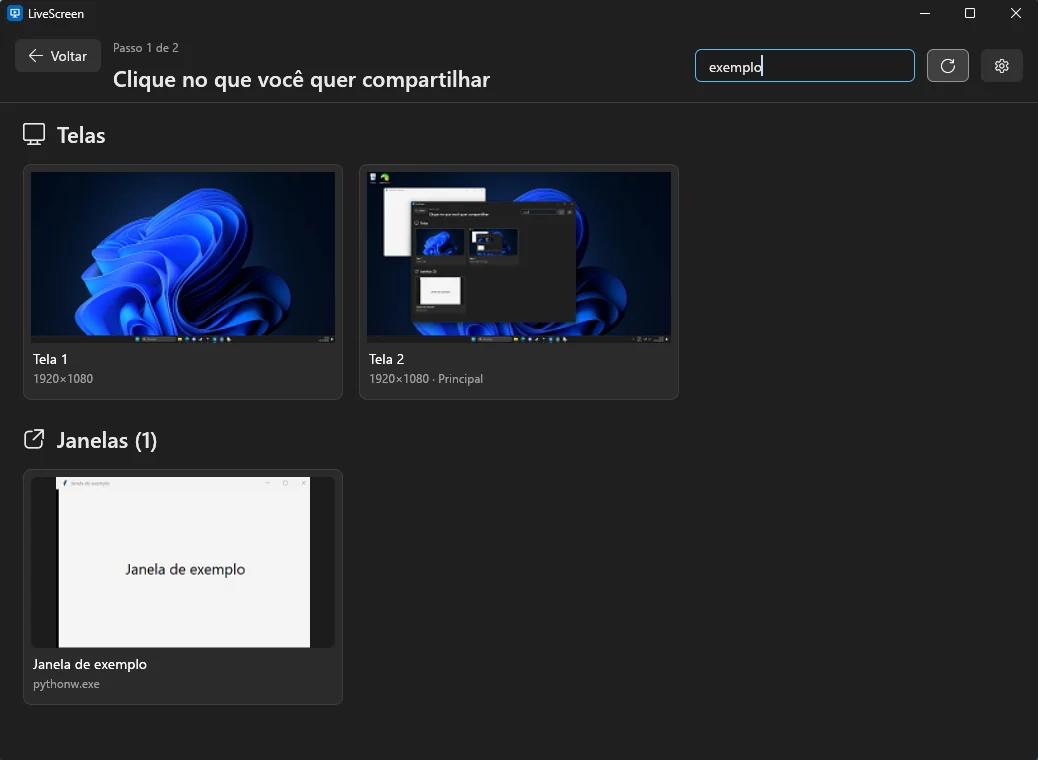
Task: Choose the Janela de exemplo window thumbnail
Action: point(183,562)
